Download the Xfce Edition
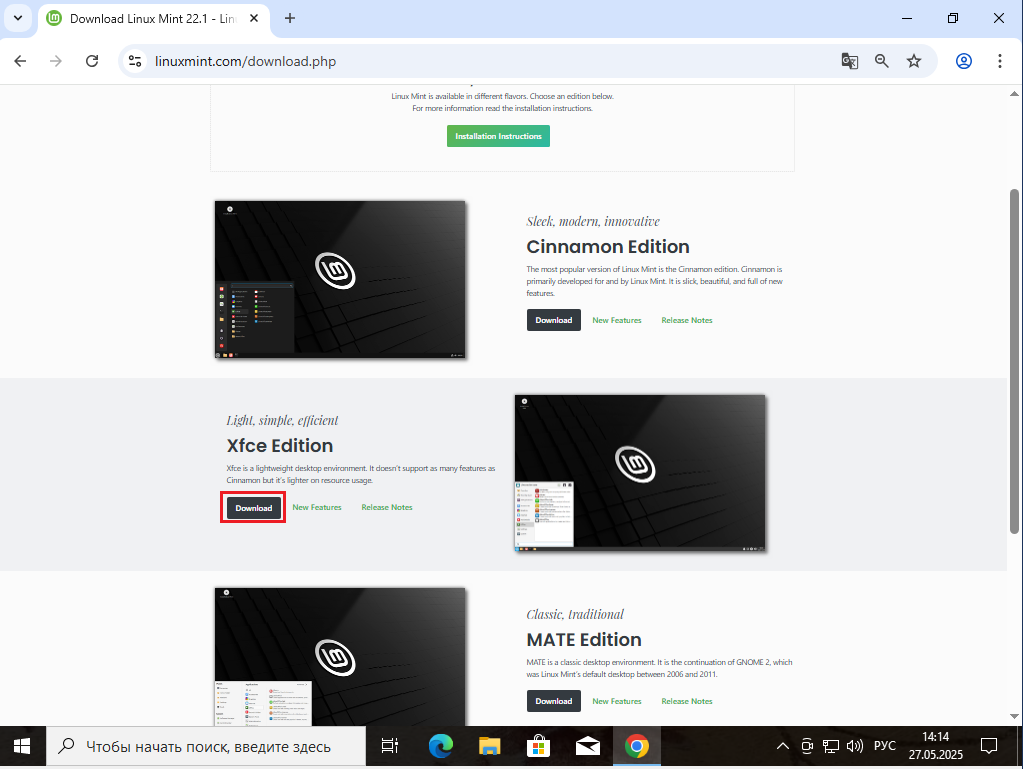This screenshot has height=769, width=1023. point(252,507)
